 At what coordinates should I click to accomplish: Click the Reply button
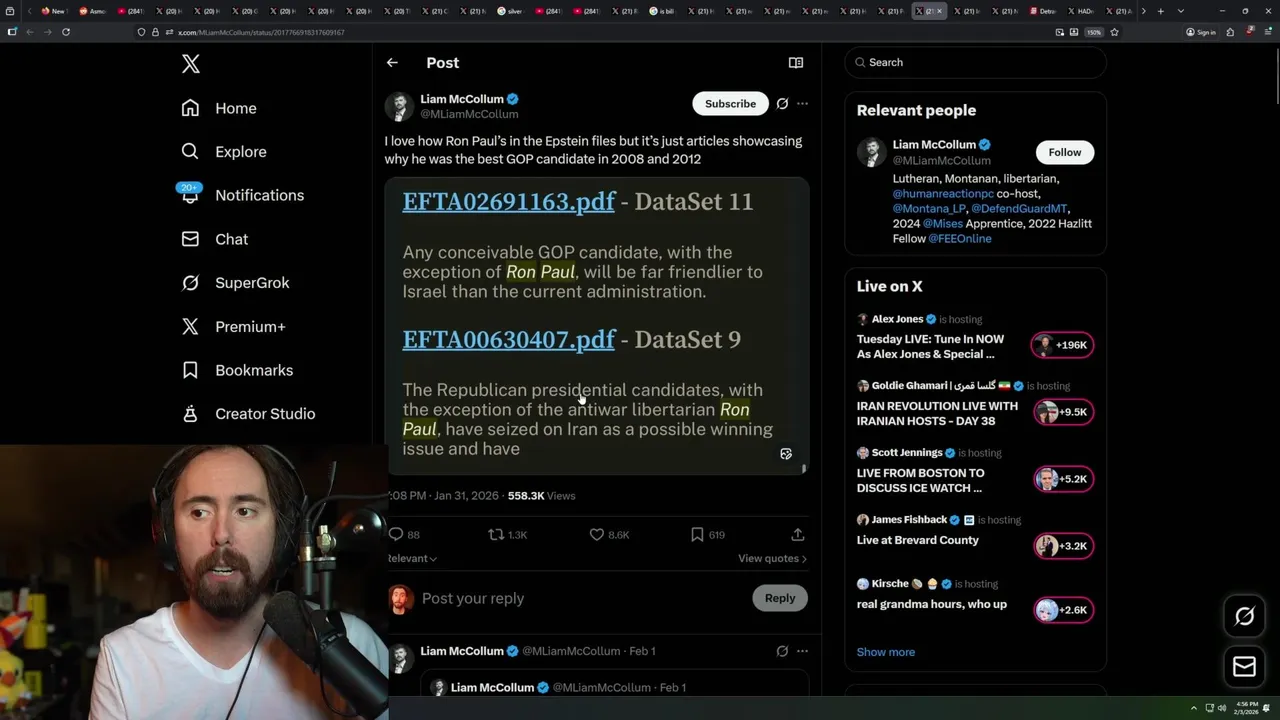pyautogui.click(x=780, y=598)
